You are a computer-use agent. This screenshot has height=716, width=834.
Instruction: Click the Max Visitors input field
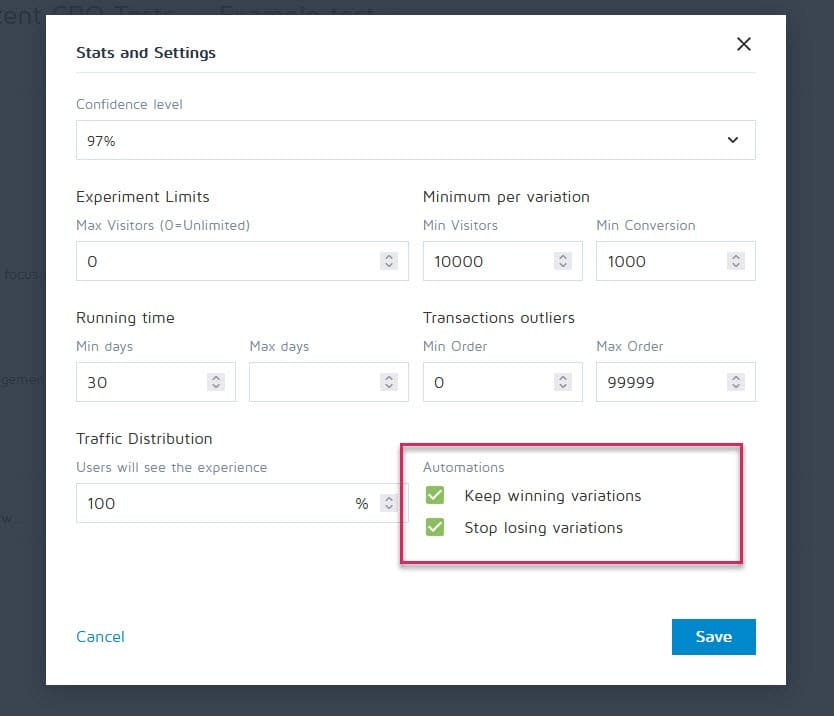tap(225, 261)
